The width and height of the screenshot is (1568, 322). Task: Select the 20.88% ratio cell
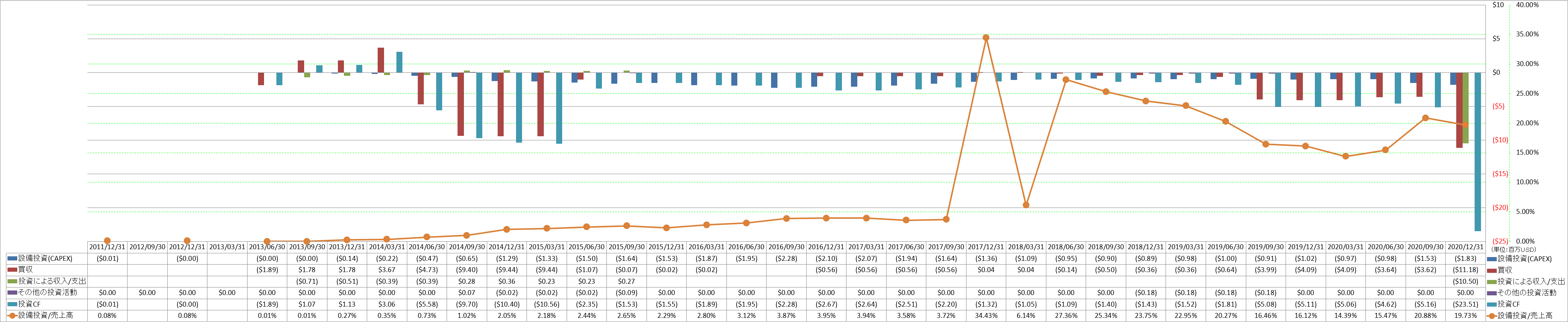pos(1425,315)
